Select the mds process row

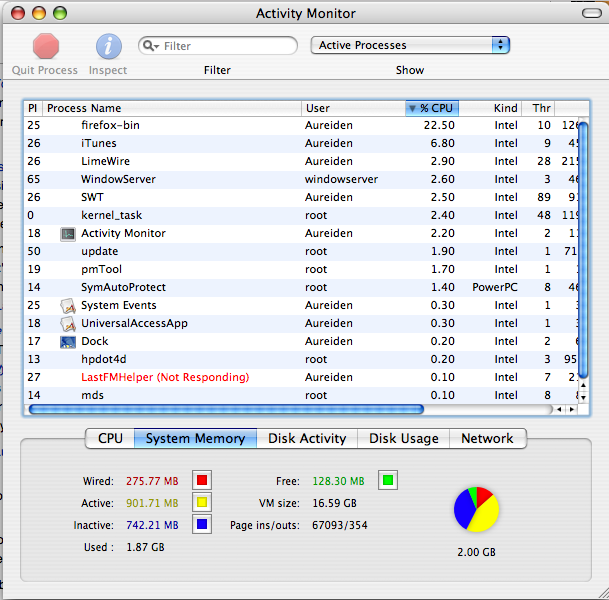coord(301,395)
